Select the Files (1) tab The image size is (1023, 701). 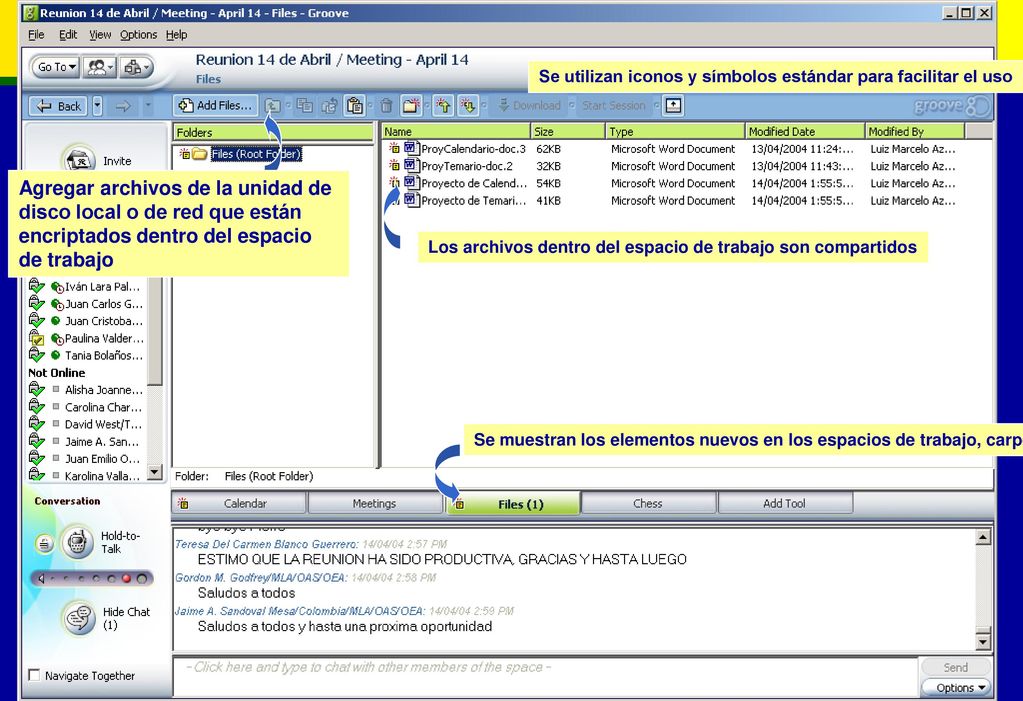[513, 504]
